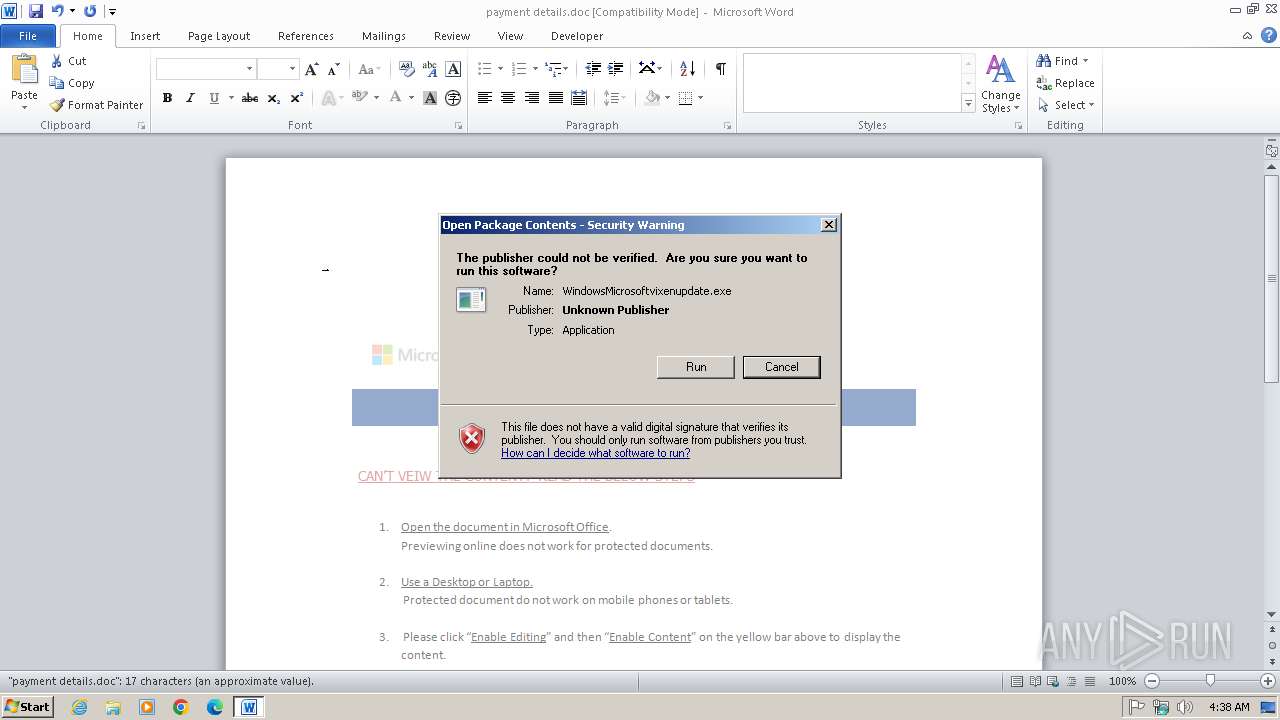Viewport: 1280px width, 720px height.
Task: Switch to the Page Layout tab
Action: [x=219, y=36]
